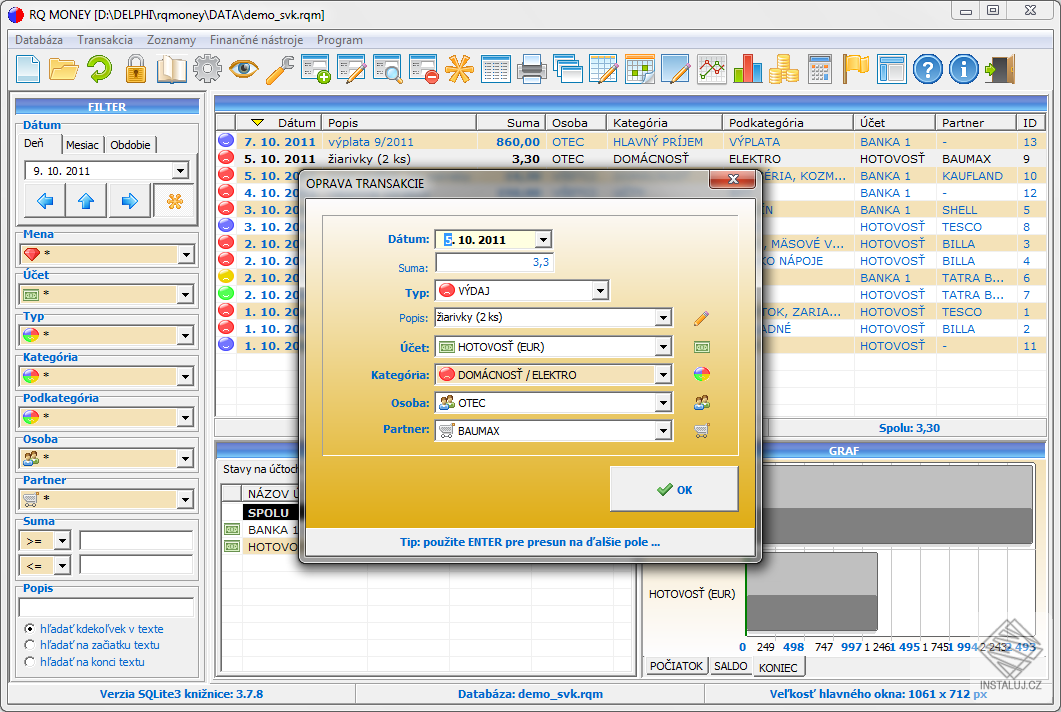Switch to the Mesiac filter tab
This screenshot has height=712, width=1061.
point(83,145)
